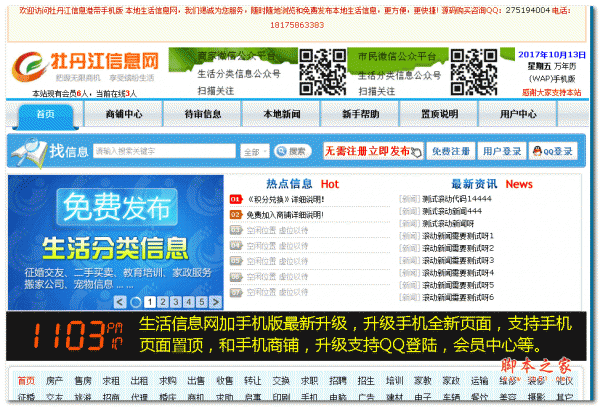
Task: Click the 搜索 search button
Action: pyautogui.click(x=293, y=151)
